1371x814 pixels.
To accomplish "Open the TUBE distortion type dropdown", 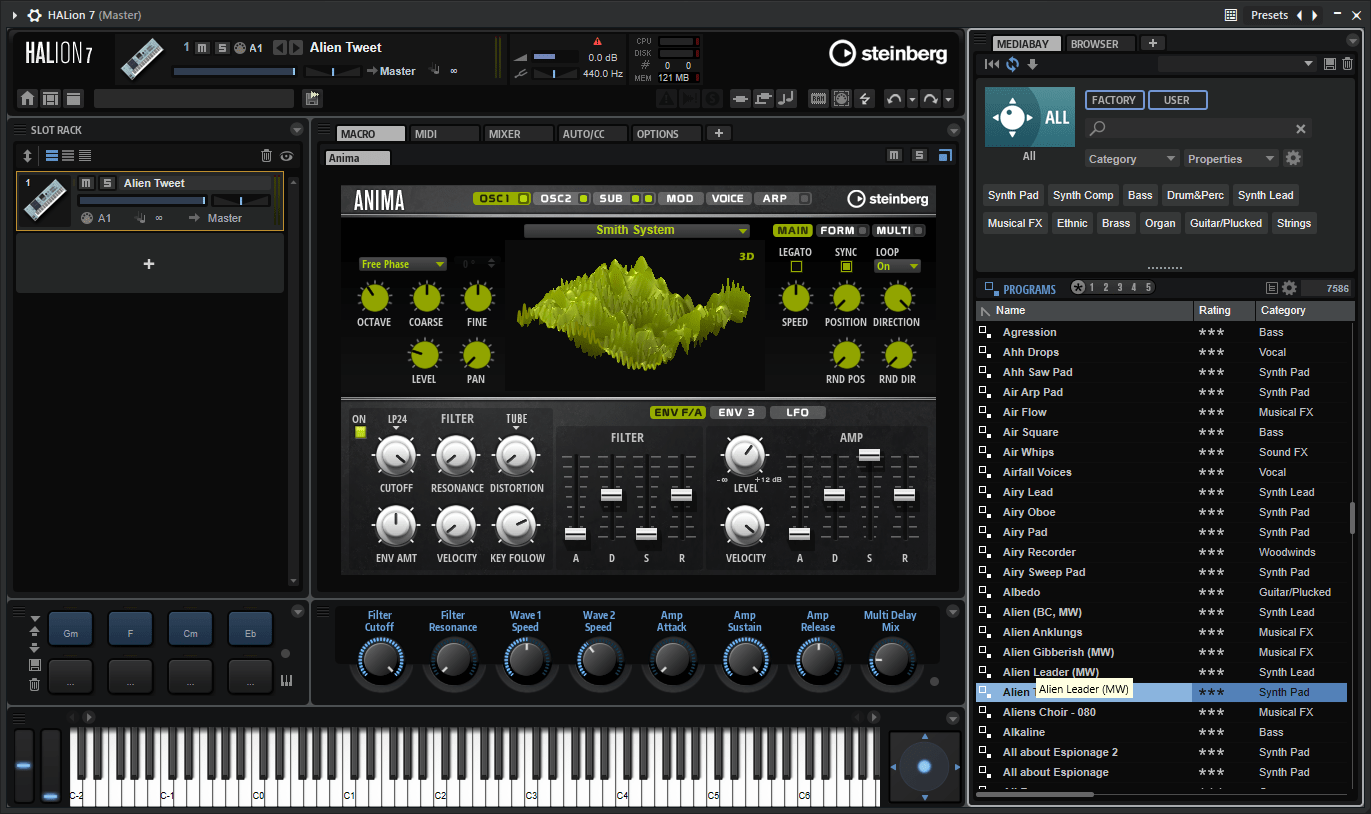I will [516, 422].
